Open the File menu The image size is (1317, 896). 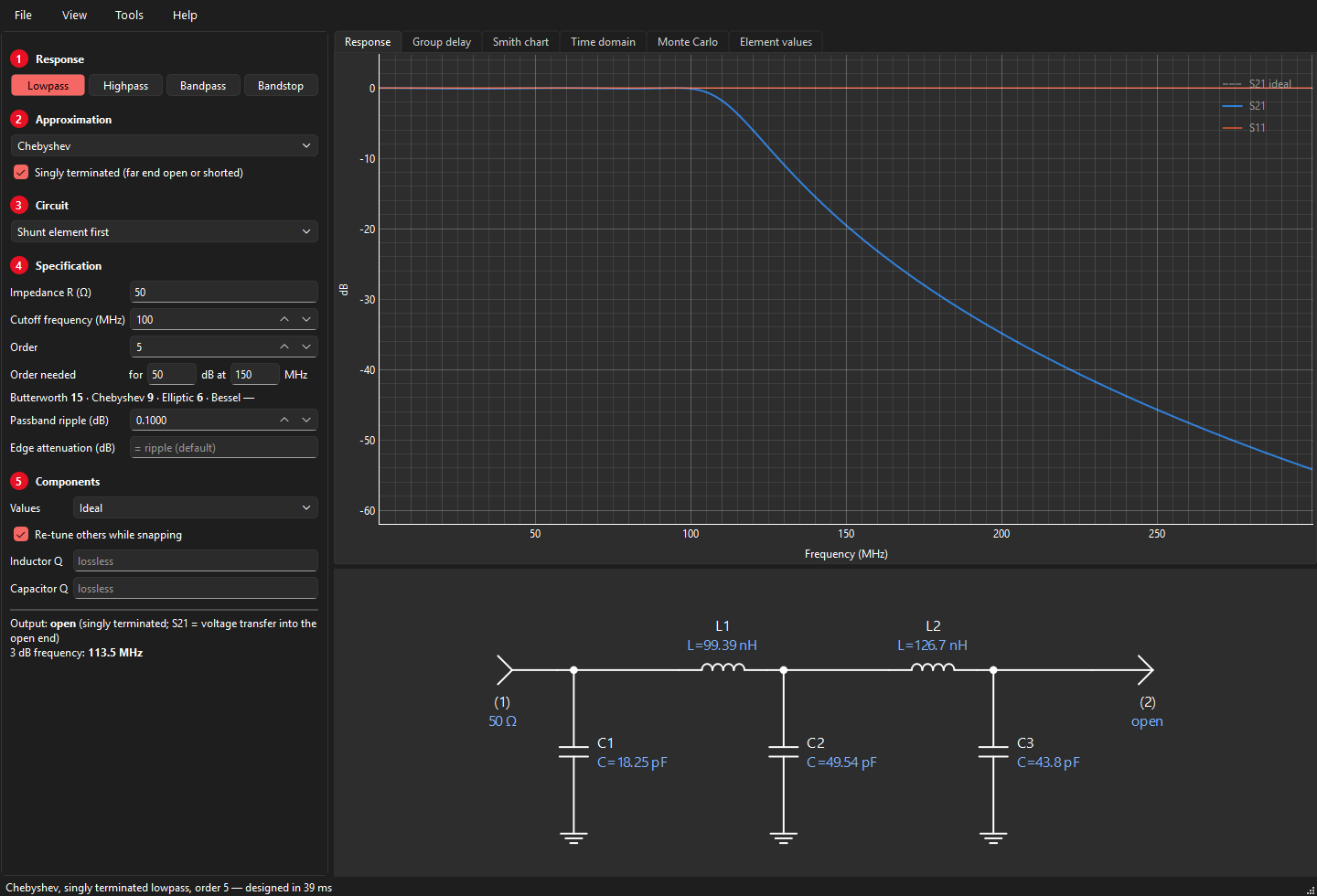tap(24, 15)
